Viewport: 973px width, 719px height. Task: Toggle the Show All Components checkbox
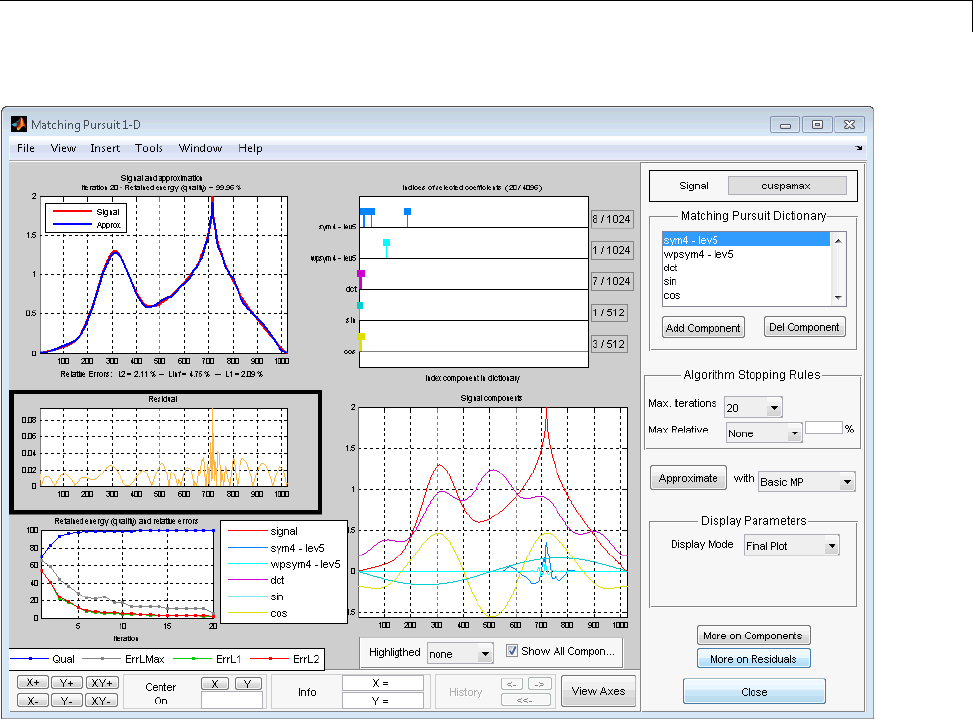[x=512, y=651]
